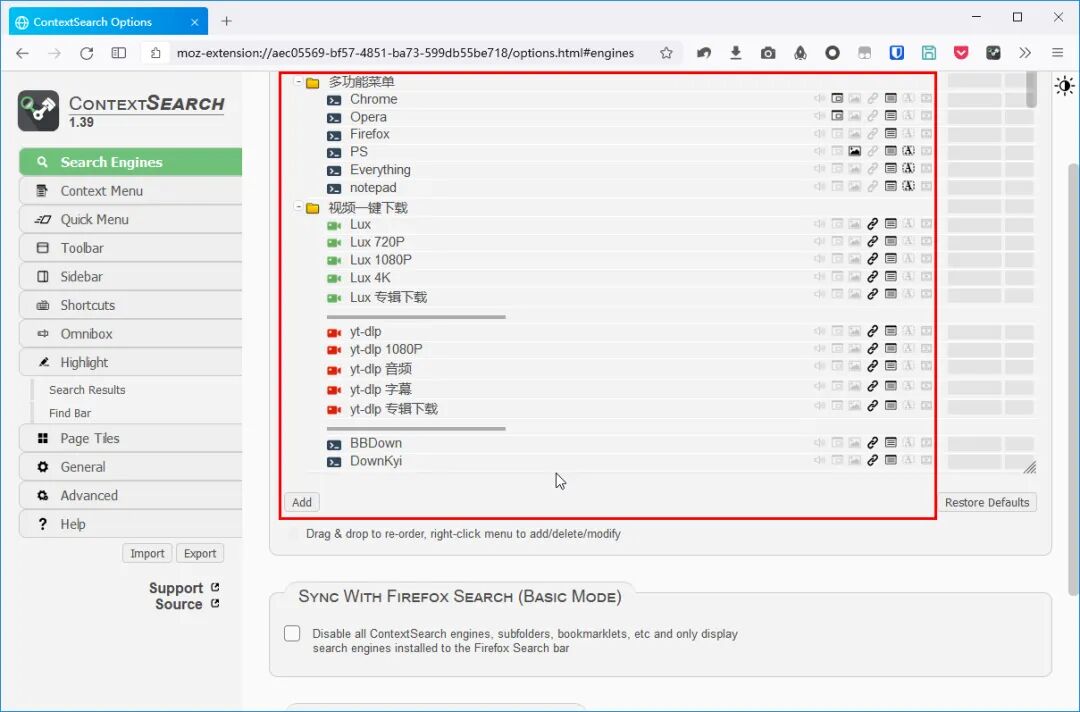Click the rocket extension icon
The height and width of the screenshot is (712, 1080).
[800, 53]
